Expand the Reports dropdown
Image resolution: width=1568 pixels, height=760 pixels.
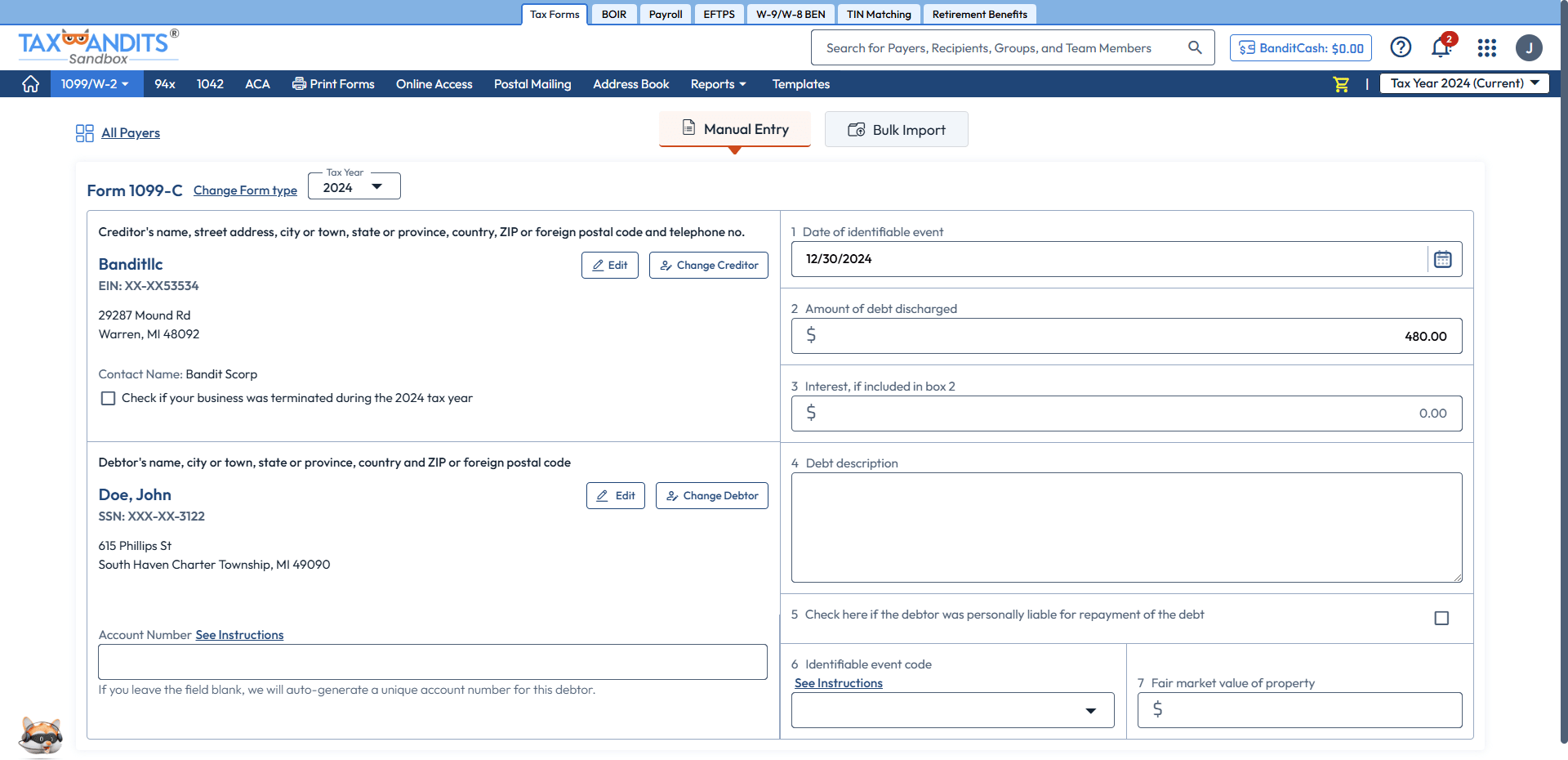[x=718, y=83]
